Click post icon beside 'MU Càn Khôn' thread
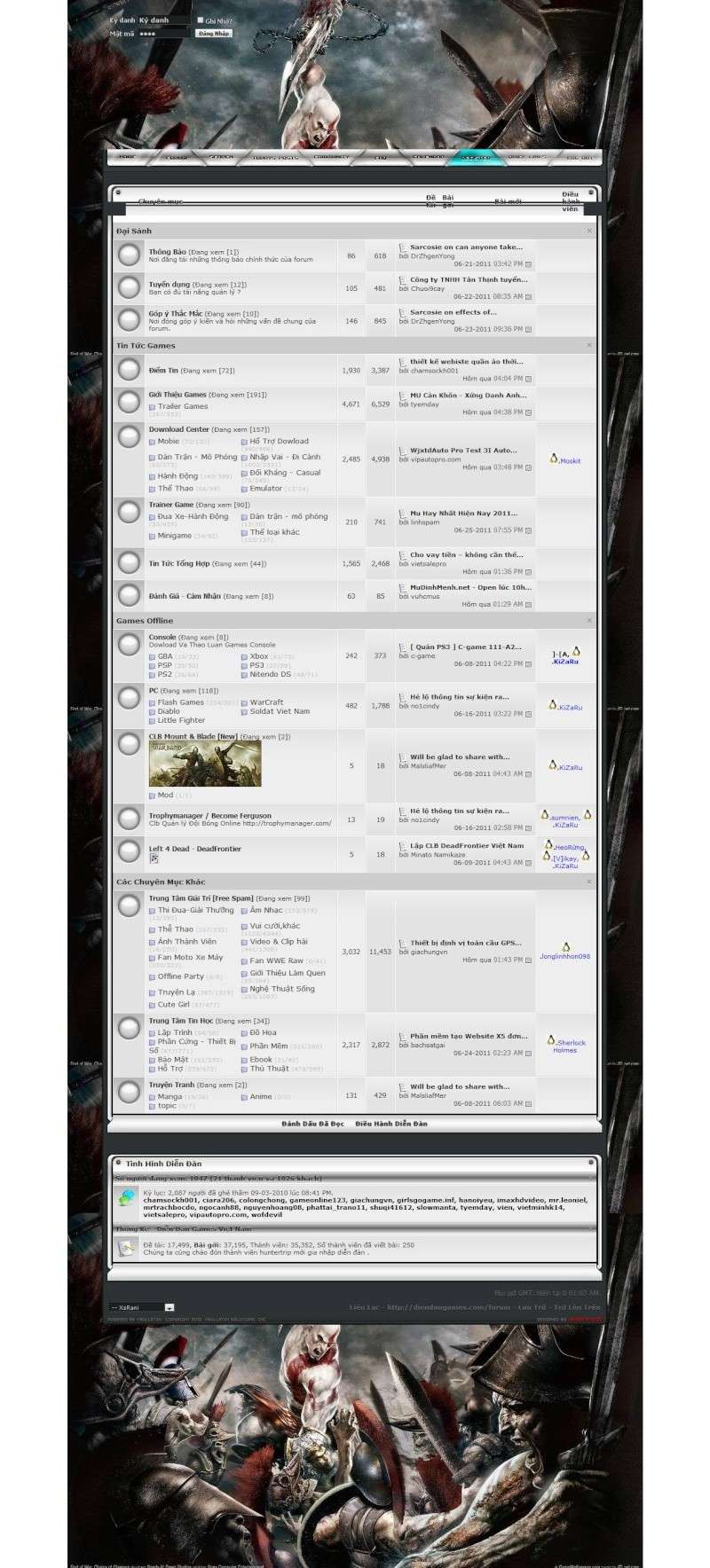This screenshot has height=1568, width=710. tap(403, 396)
